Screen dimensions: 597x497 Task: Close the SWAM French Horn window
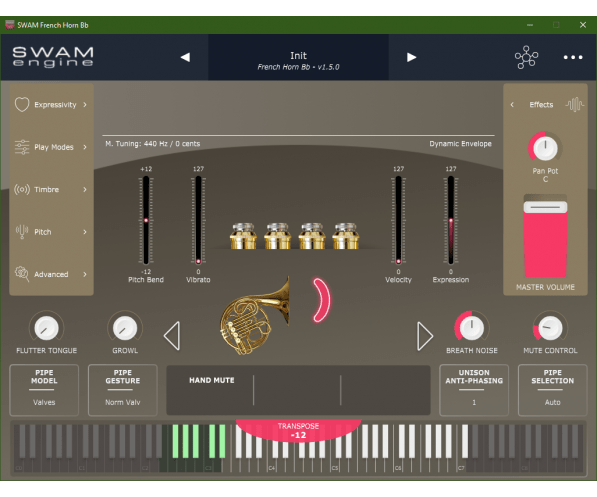coord(583,25)
